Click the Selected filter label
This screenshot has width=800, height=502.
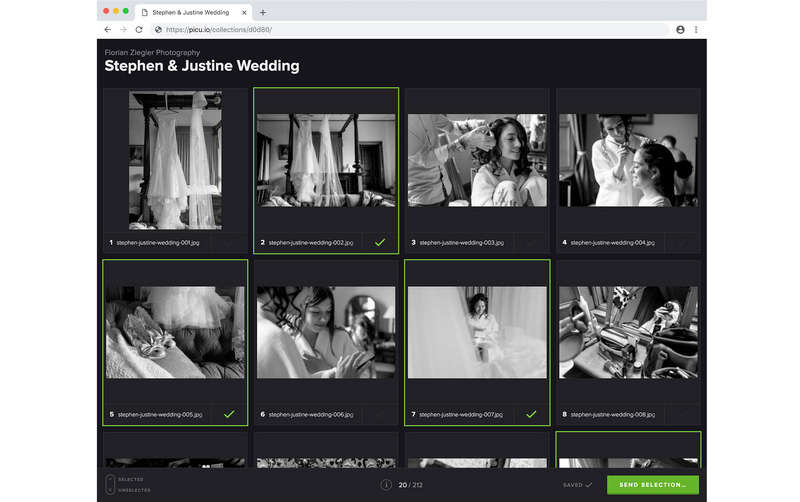(x=131, y=480)
